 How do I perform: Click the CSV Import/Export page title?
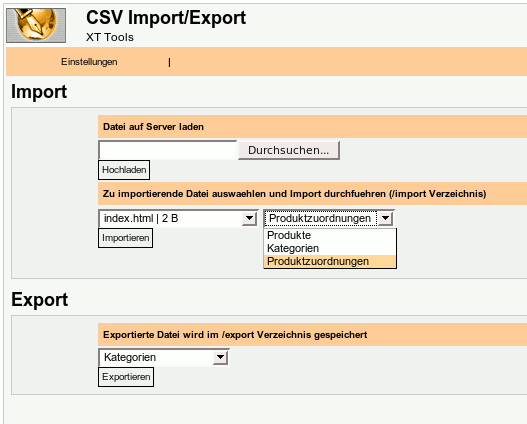tap(166, 17)
